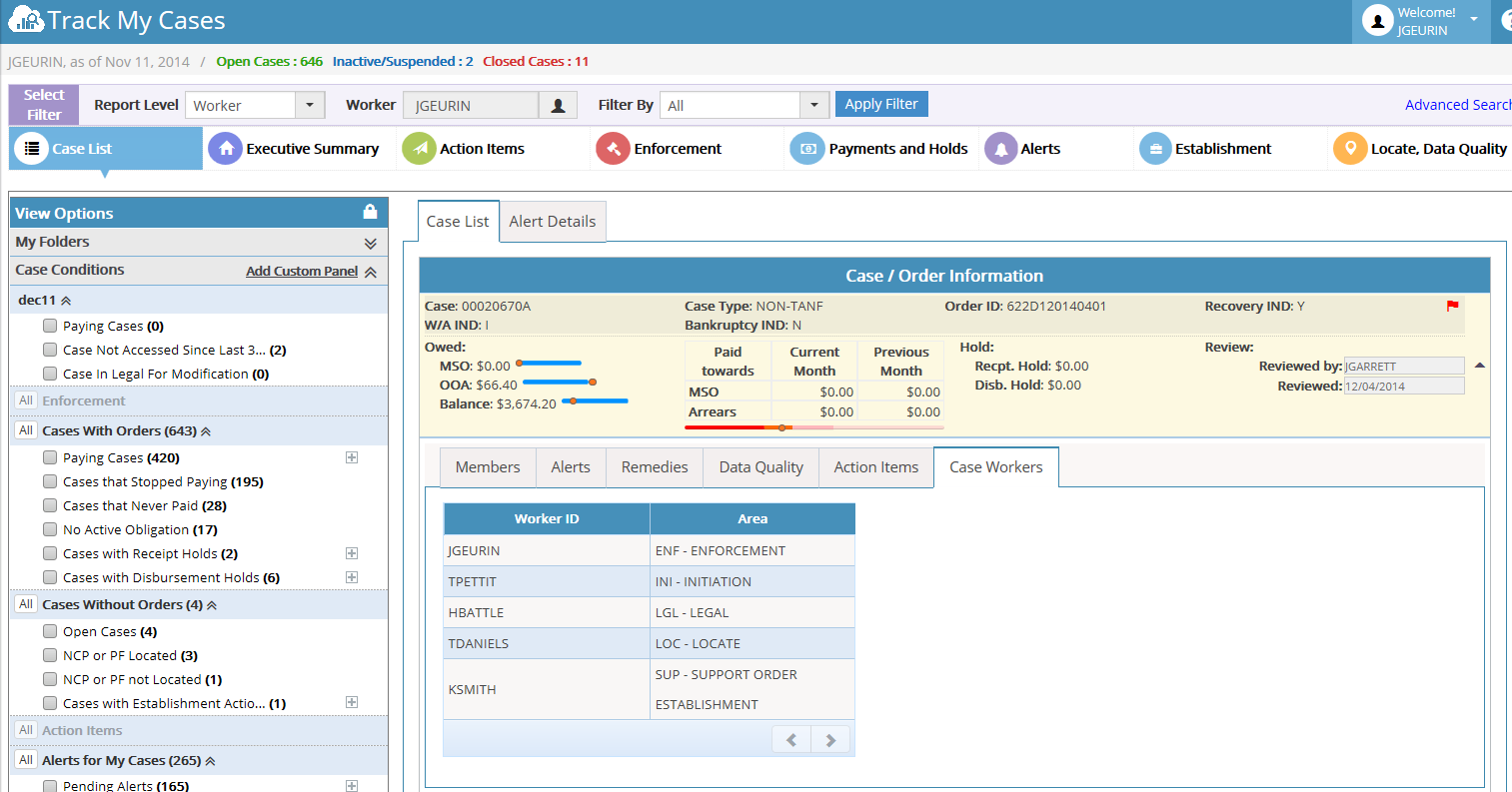
Task: Click the Reviewed date field 12/04/2014
Action: (1404, 386)
